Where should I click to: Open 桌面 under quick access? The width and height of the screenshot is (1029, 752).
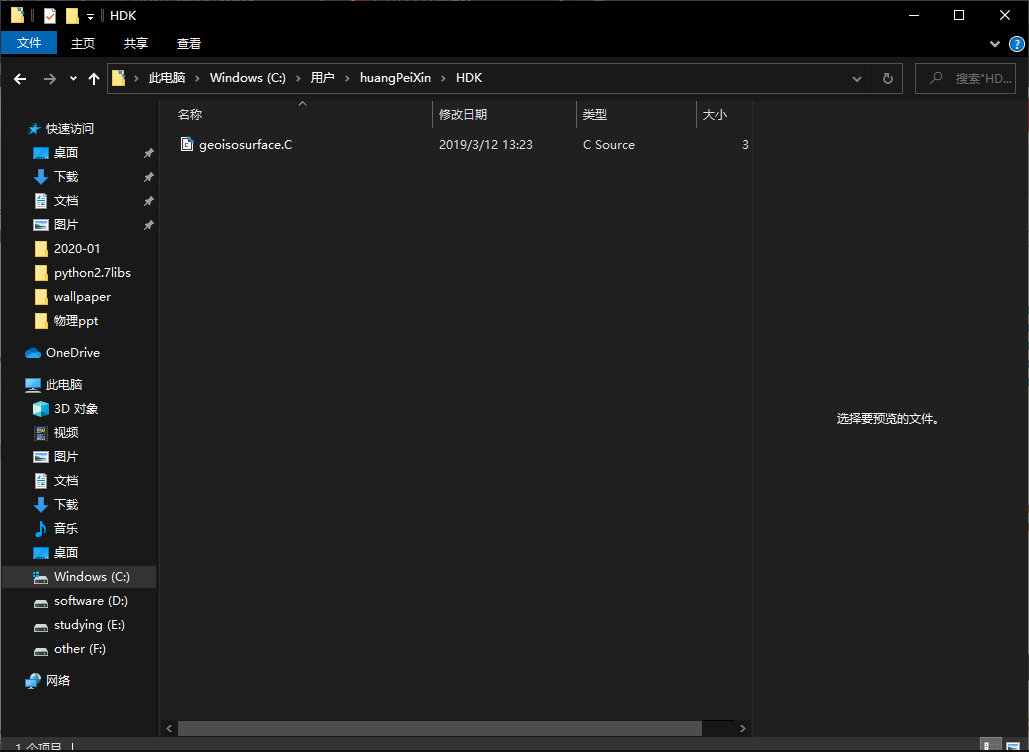66,153
